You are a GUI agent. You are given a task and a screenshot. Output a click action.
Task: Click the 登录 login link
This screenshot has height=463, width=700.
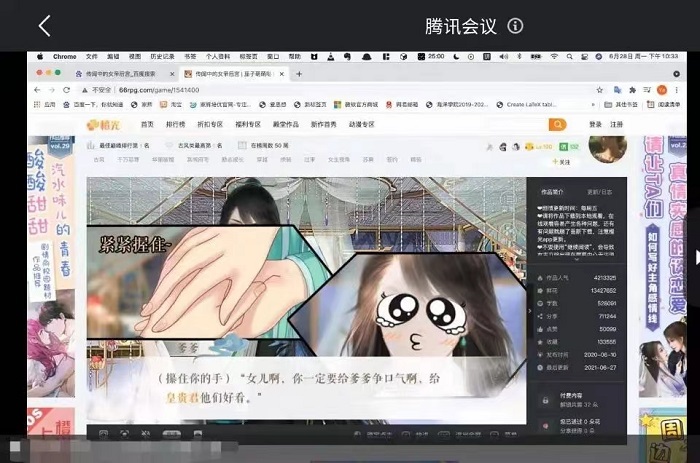[596, 125]
